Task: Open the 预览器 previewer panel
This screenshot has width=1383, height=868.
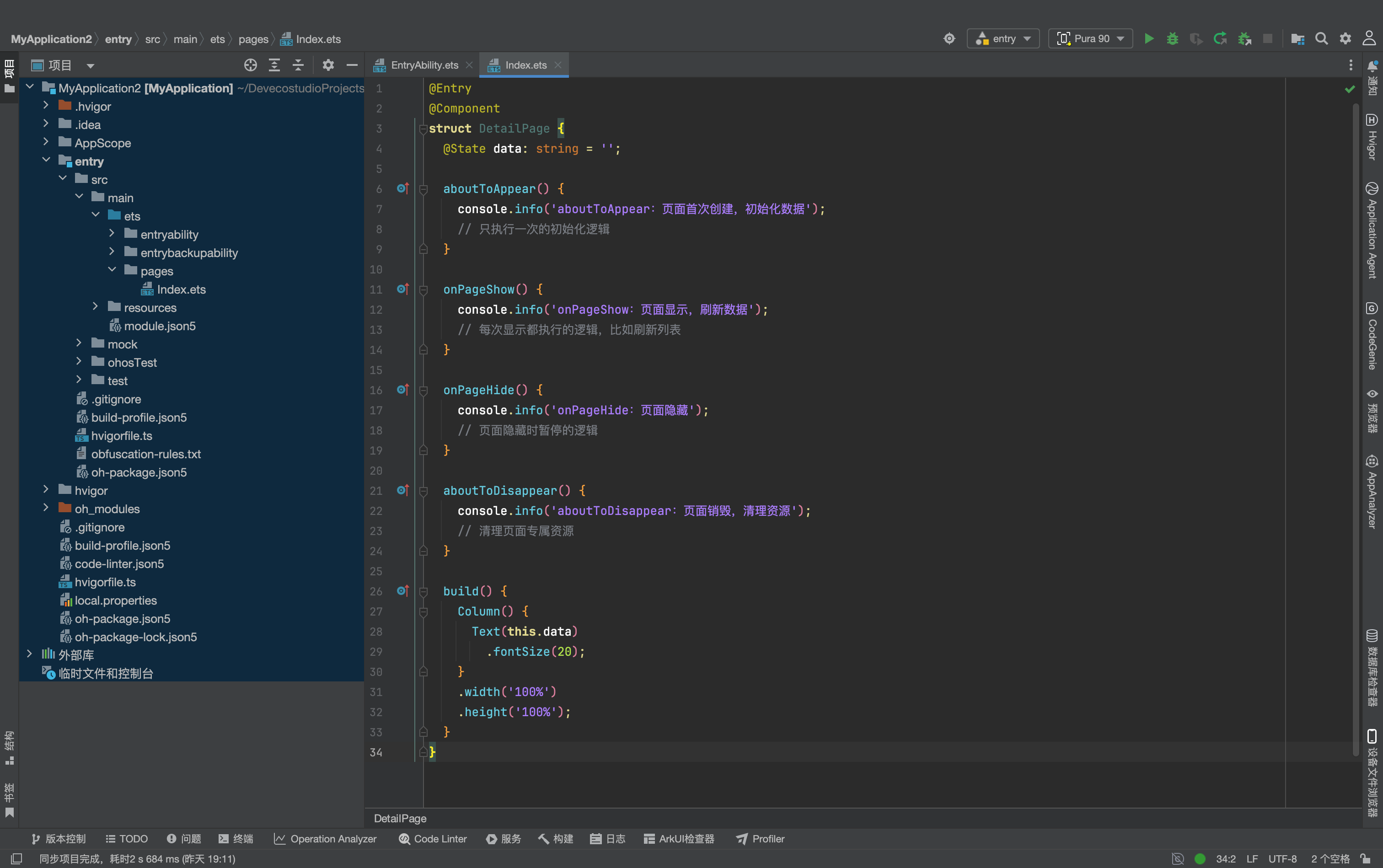Action: tap(1372, 411)
